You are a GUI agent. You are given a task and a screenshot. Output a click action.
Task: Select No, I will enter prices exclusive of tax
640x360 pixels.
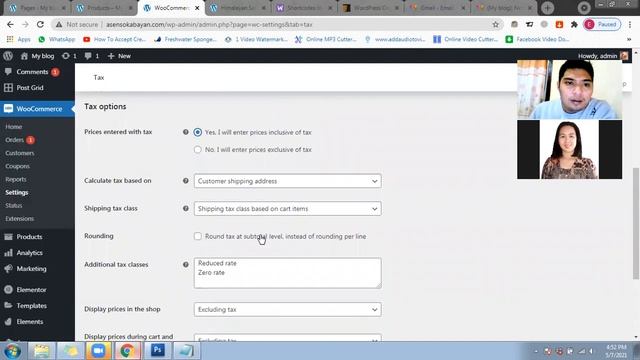click(198, 150)
